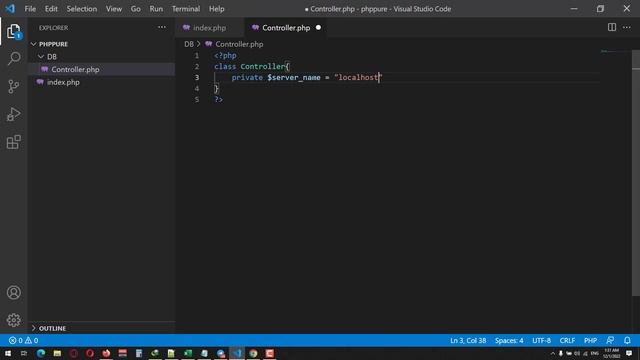Viewport: 640px width, 360px height.
Task: Open the Extensions view
Action: click(x=13, y=142)
